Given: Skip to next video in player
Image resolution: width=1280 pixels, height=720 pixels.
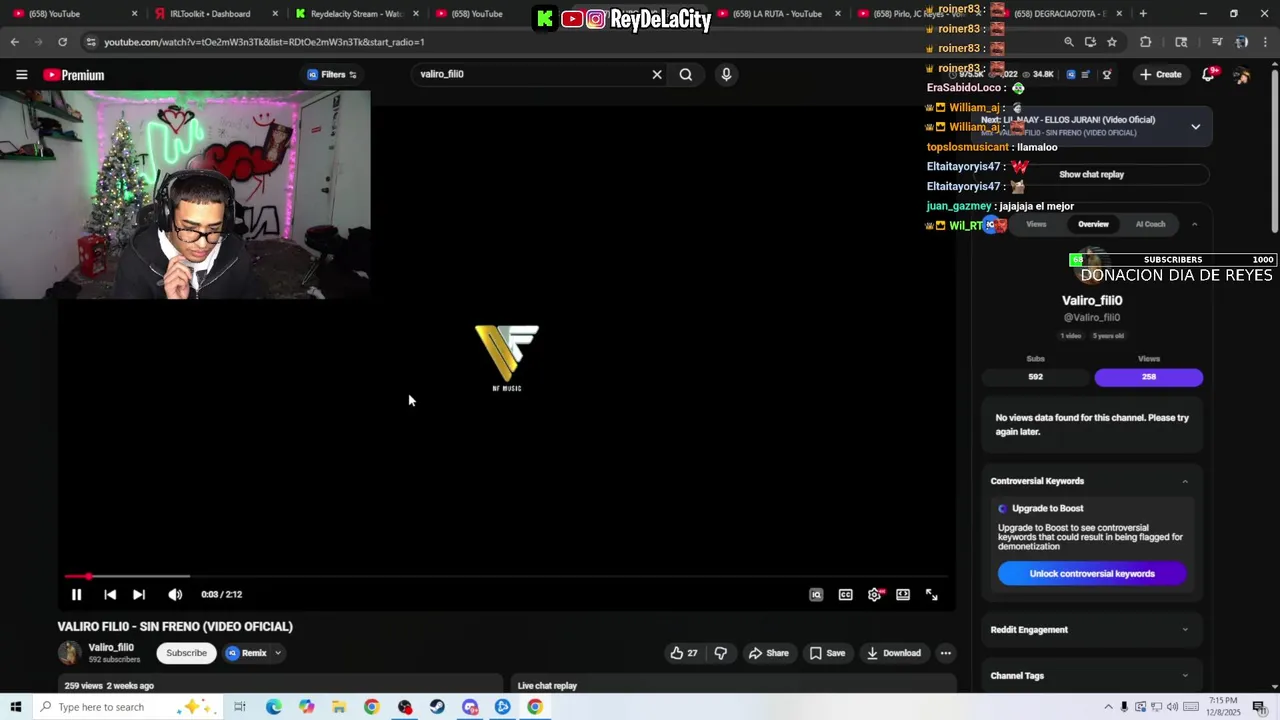Looking at the screenshot, I should coord(139,594).
